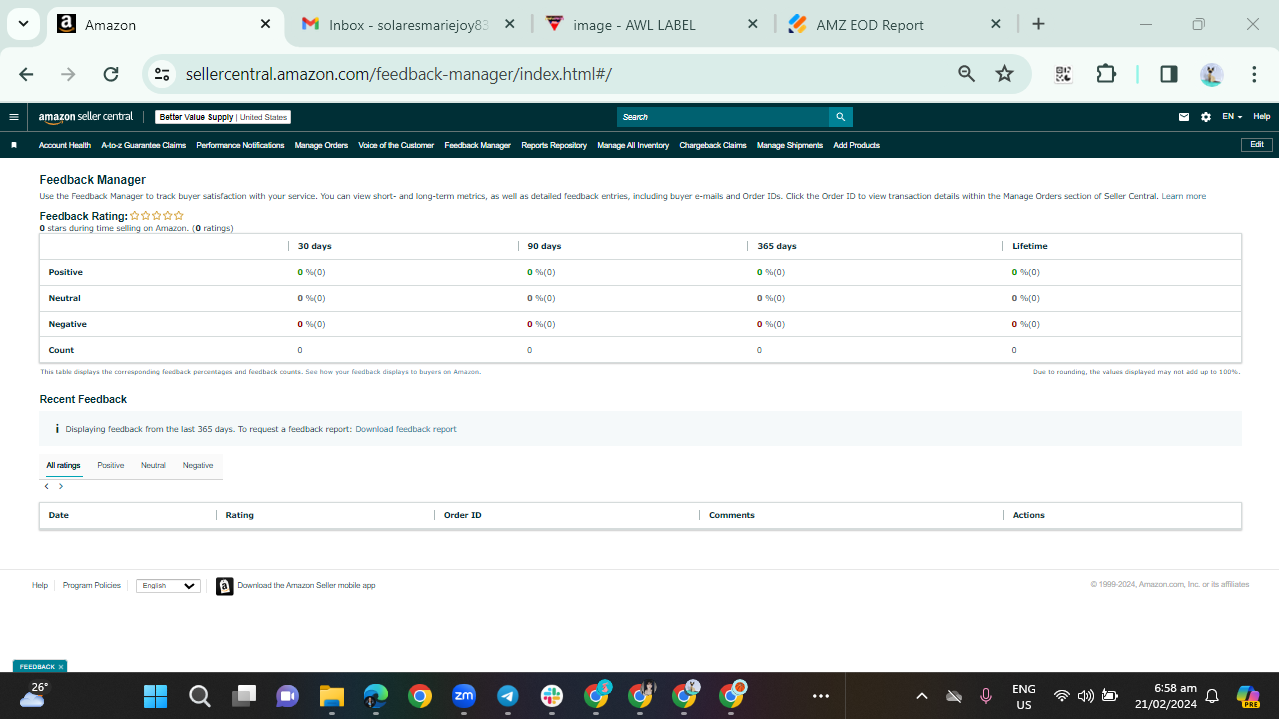
Task: Bookmark this page with star icon
Action: tap(1005, 74)
